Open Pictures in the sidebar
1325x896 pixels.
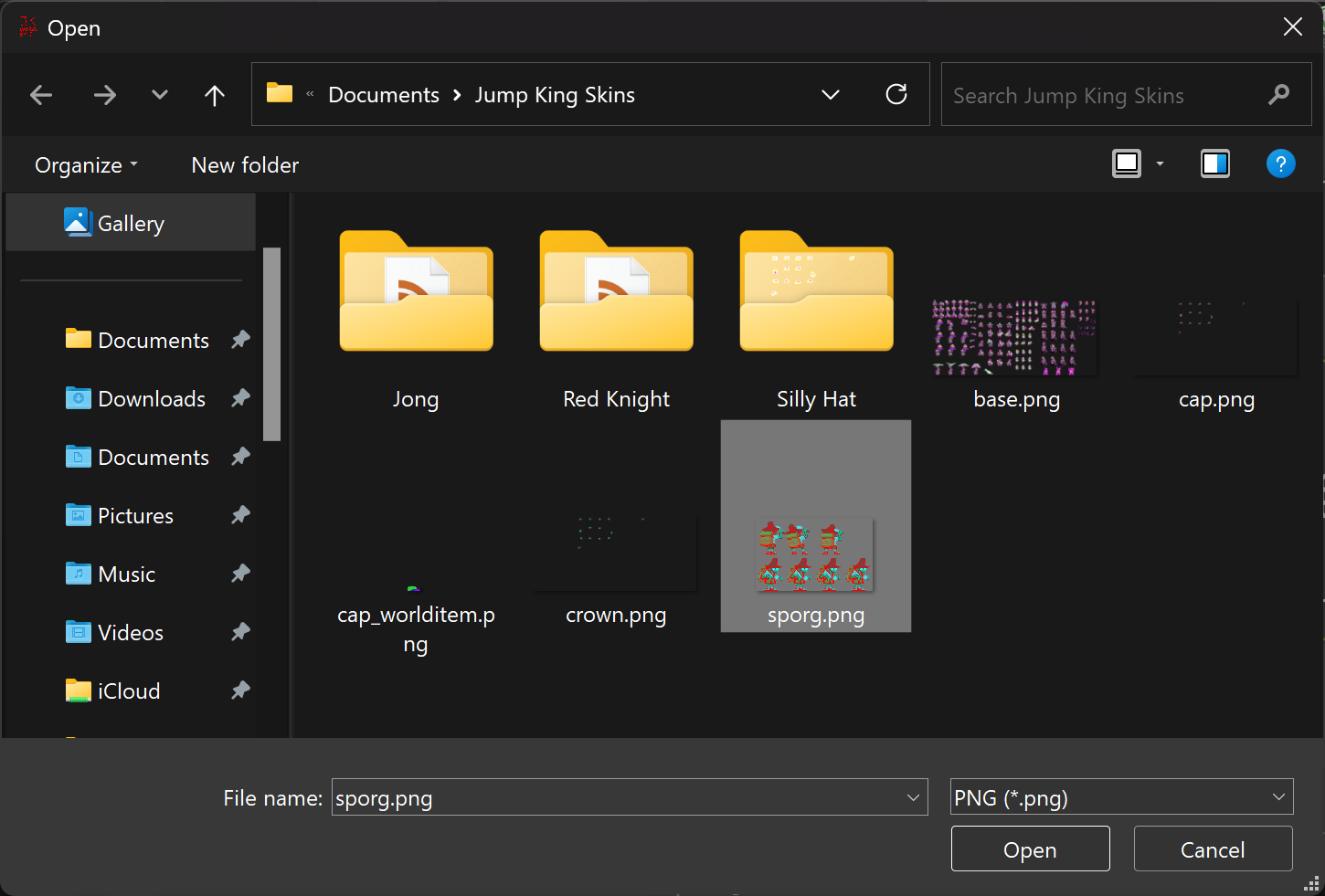(119, 515)
